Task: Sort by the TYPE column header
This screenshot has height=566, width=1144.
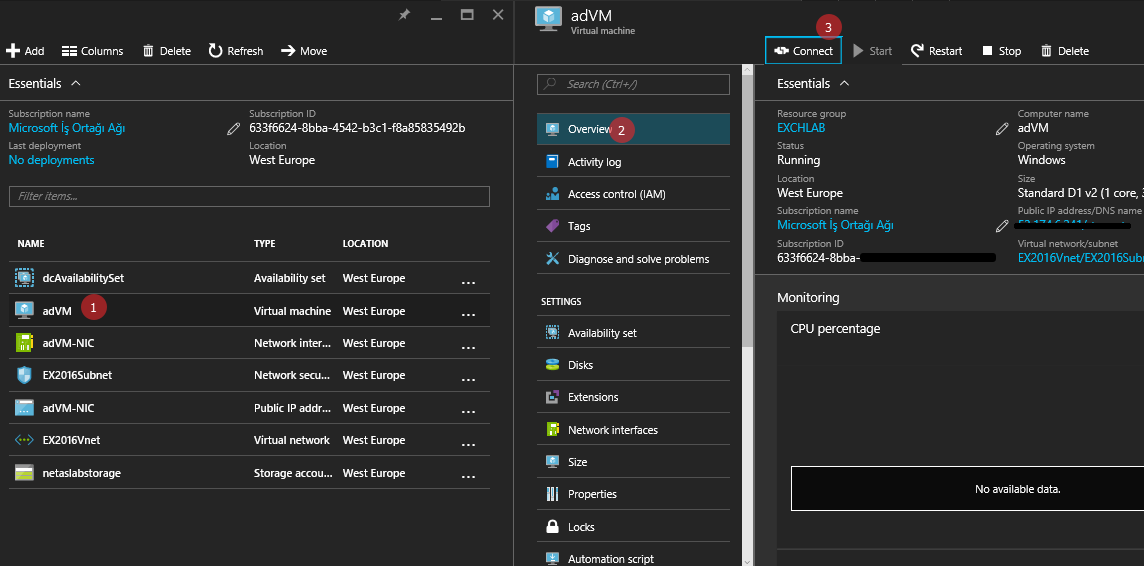Action: 265,244
